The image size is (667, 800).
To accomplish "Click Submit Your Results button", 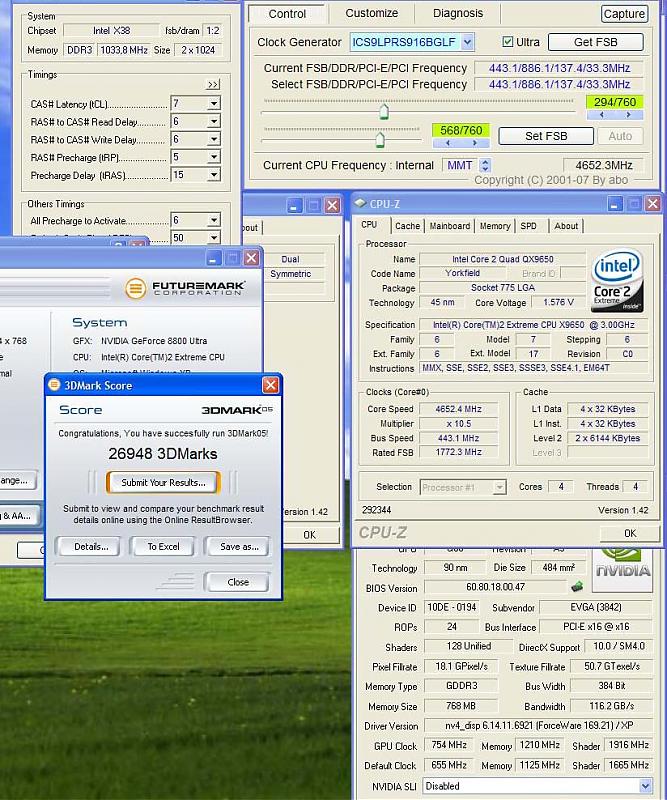I will [163, 482].
